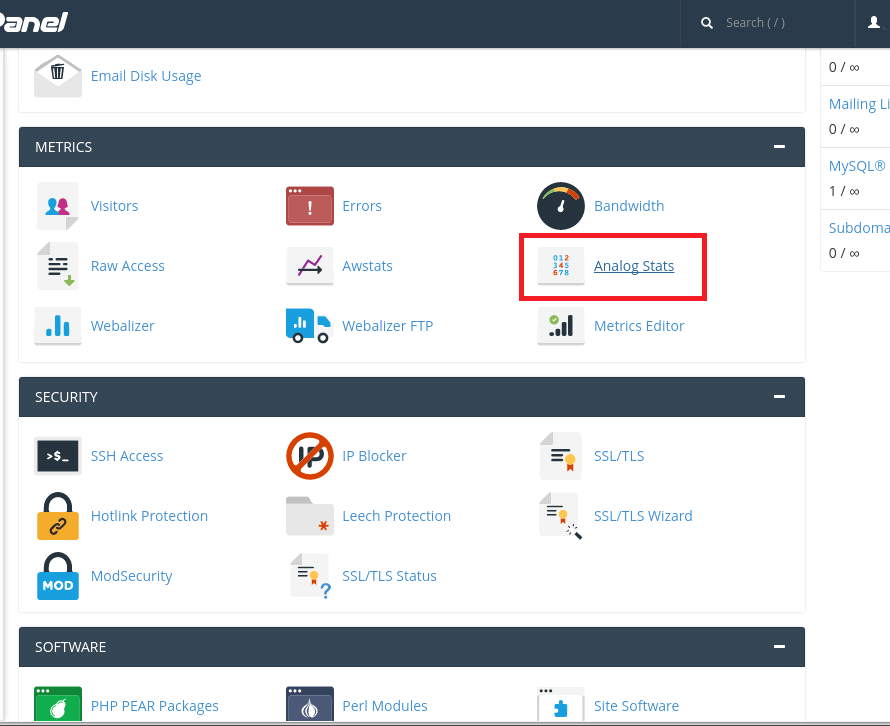
Task: Open the Analog Stats link
Action: pos(634,266)
